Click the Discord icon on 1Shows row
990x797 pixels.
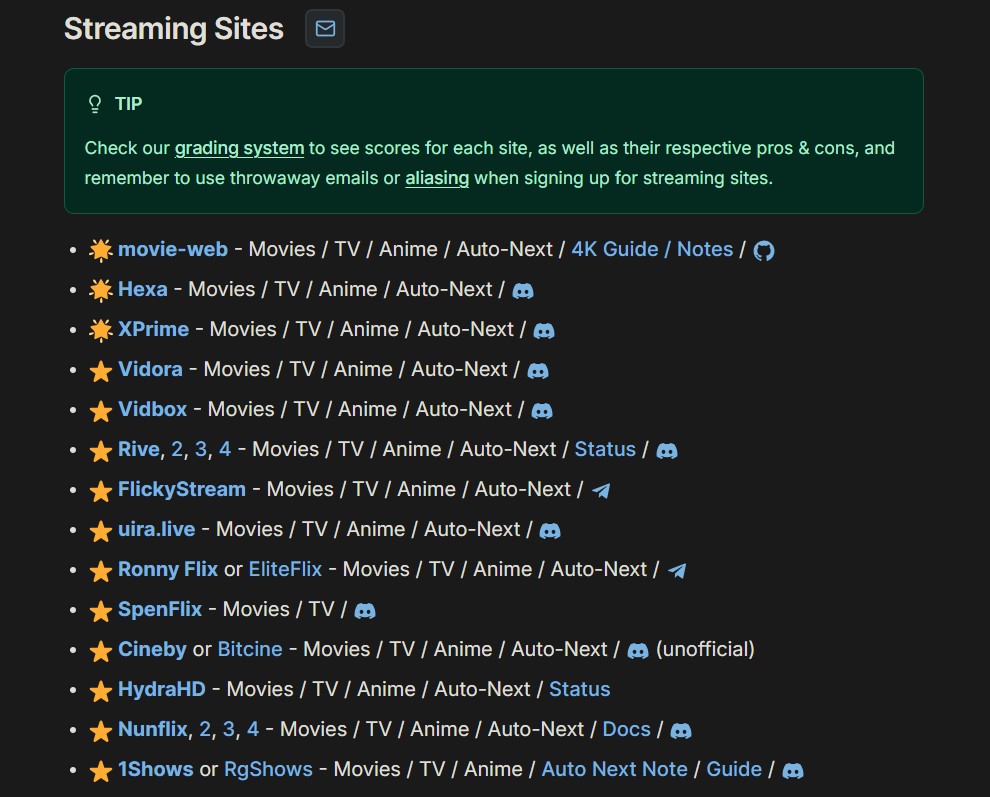(x=793, y=770)
